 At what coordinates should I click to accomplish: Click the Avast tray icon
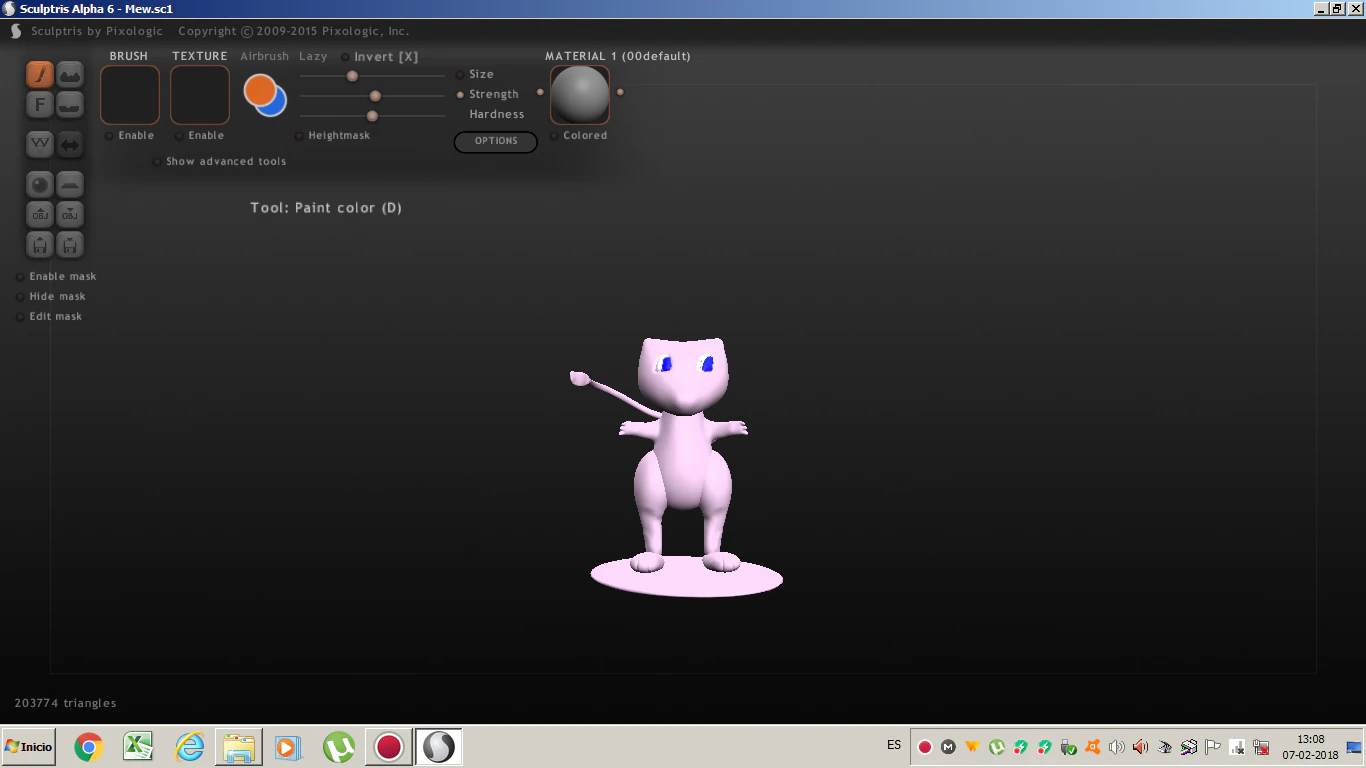(x=1092, y=747)
